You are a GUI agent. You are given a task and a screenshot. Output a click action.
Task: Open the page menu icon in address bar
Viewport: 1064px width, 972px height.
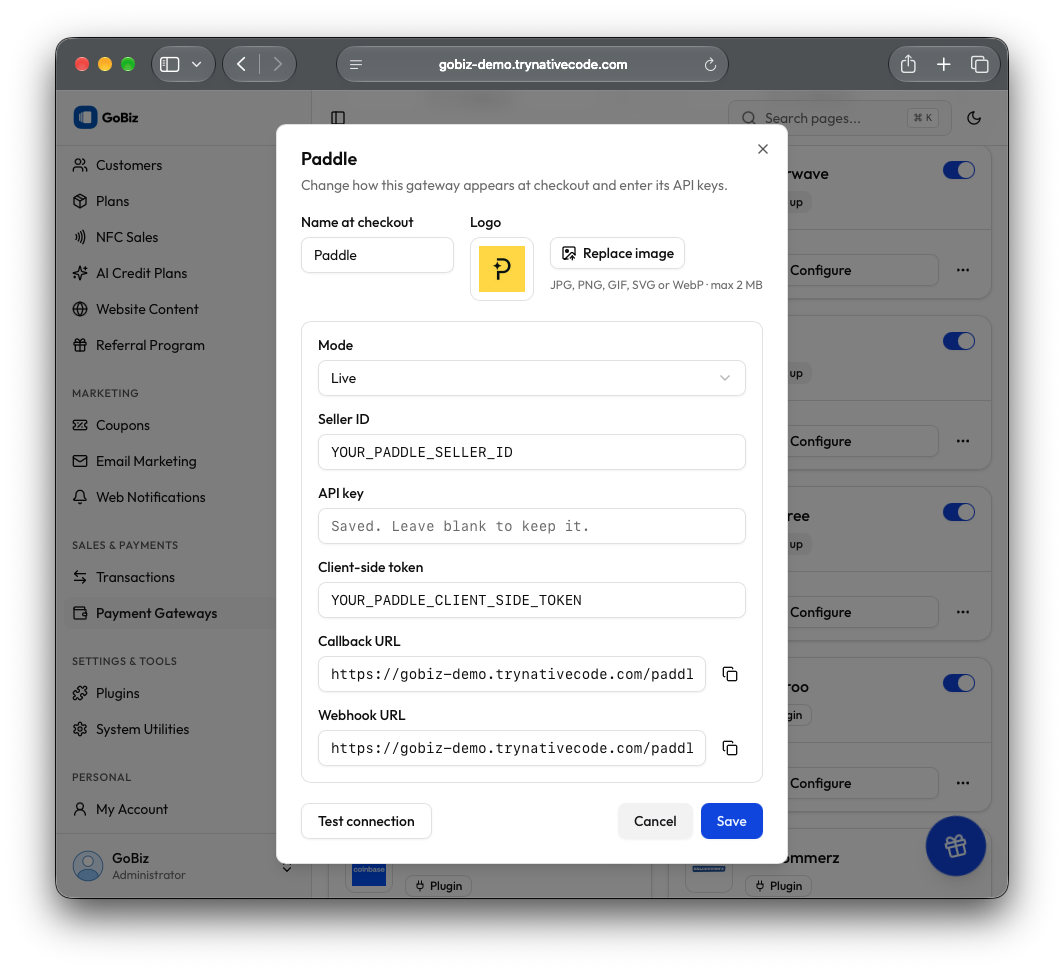tap(356, 64)
